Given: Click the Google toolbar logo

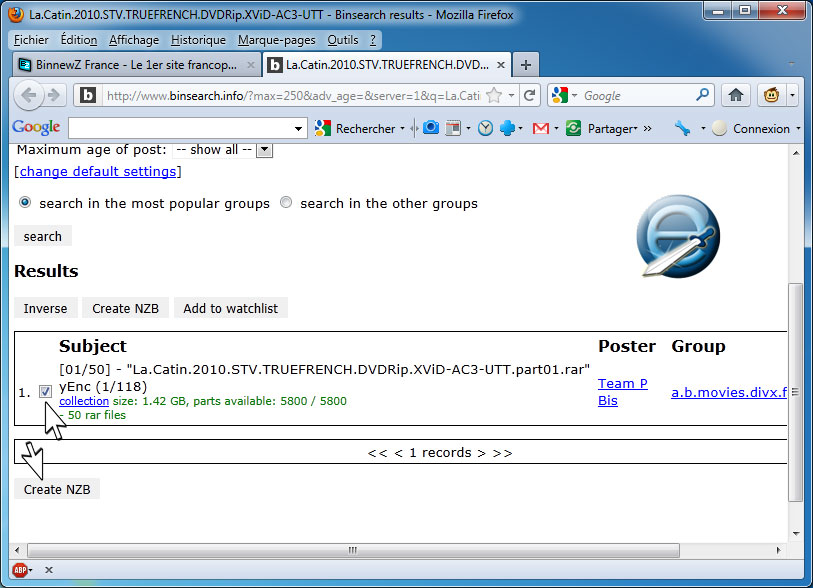Looking at the screenshot, I should [x=36, y=128].
